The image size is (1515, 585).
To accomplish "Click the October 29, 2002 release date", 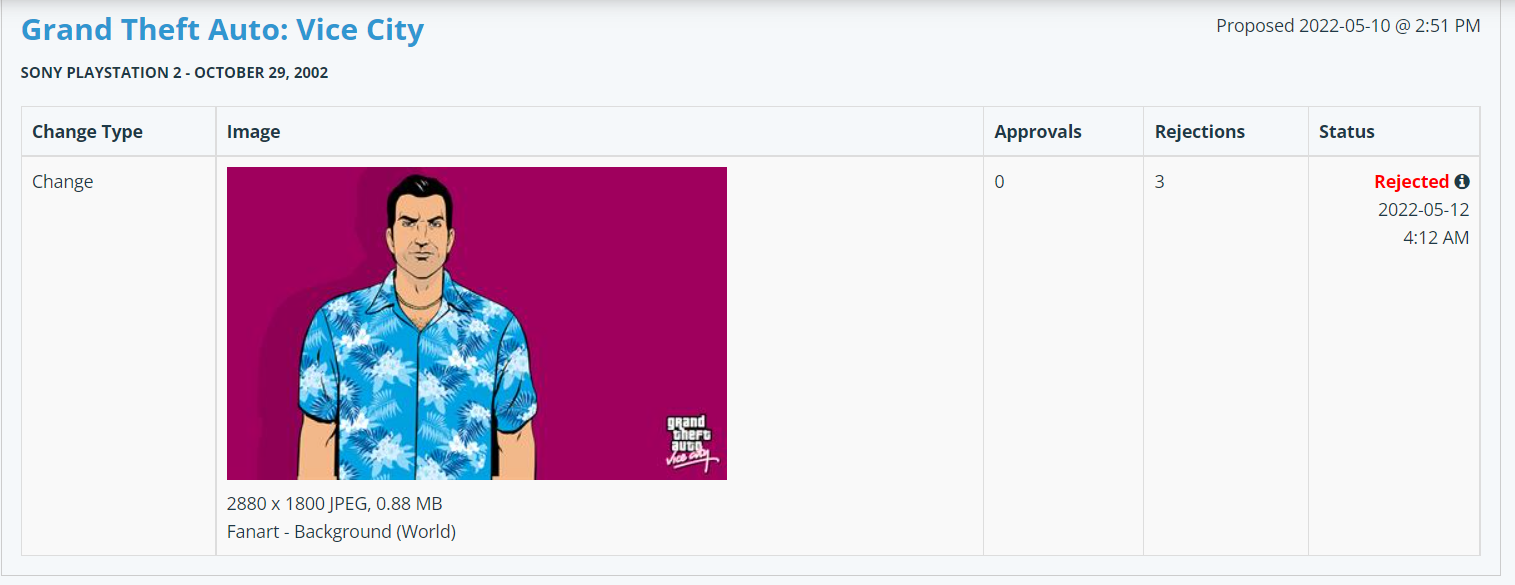I will pos(253,73).
